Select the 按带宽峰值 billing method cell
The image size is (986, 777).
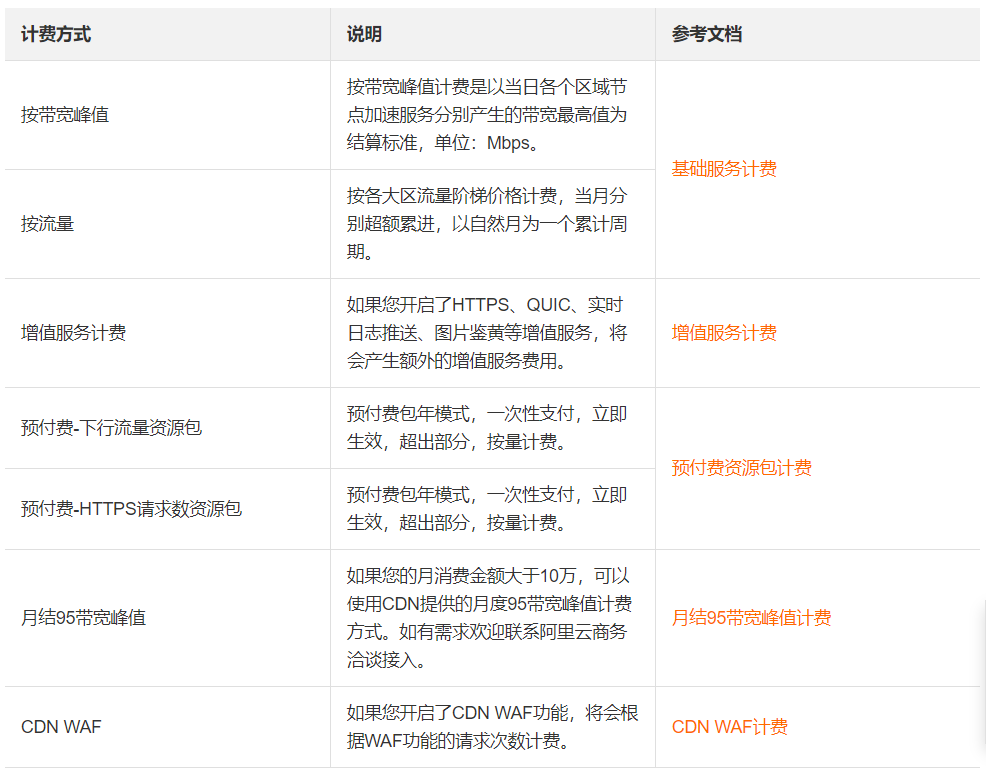pos(65,115)
